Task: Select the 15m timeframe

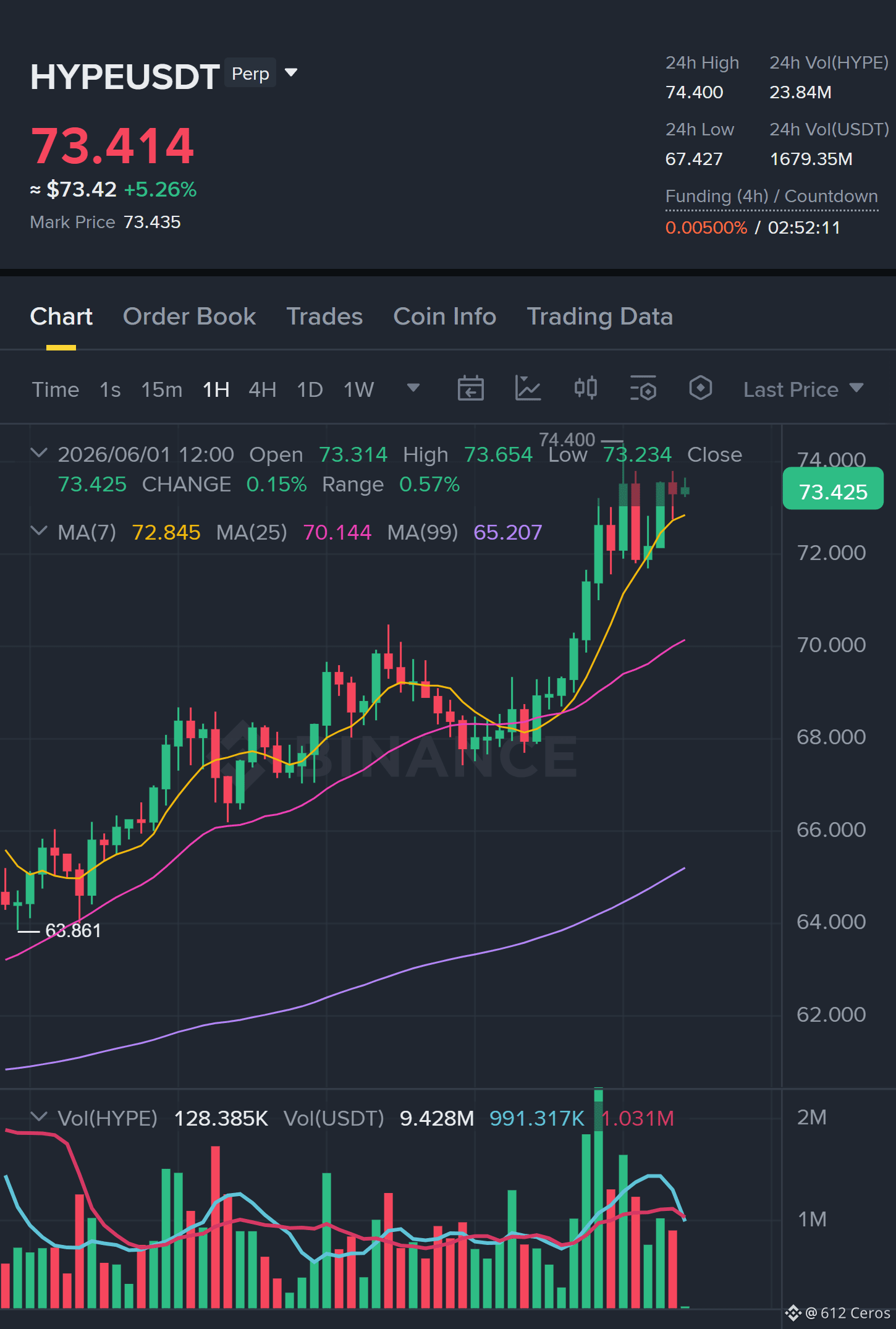Action: click(x=162, y=389)
